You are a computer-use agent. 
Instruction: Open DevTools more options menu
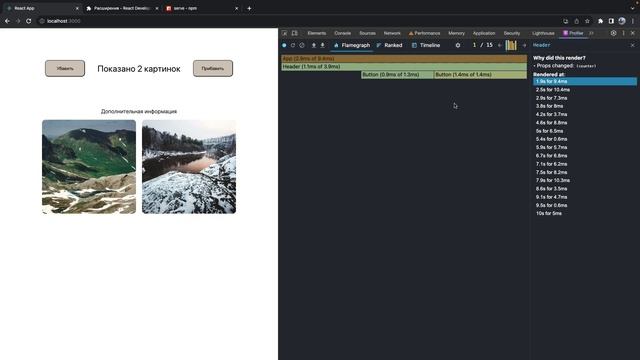[623, 33]
